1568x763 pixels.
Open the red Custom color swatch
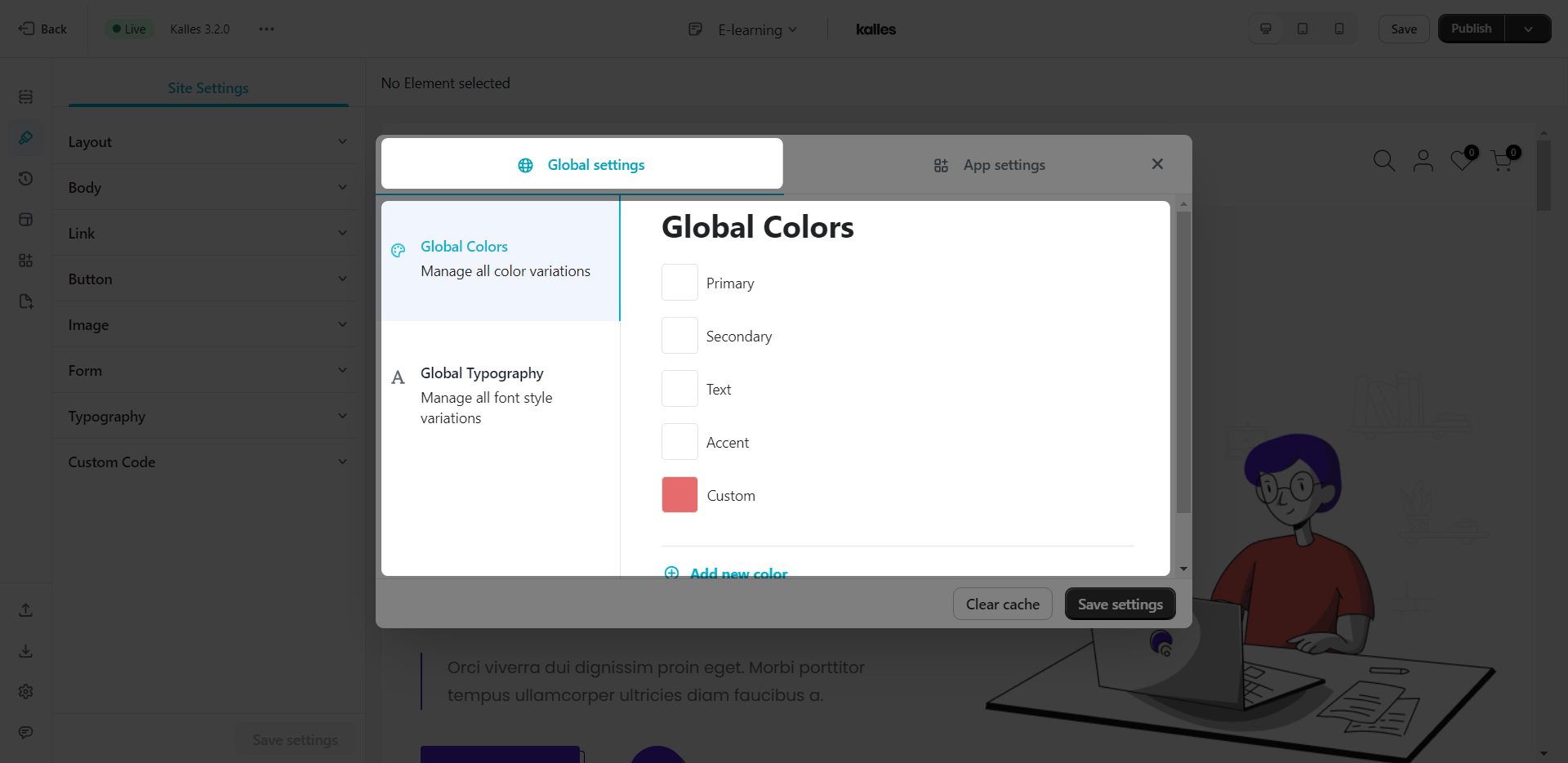tap(679, 495)
